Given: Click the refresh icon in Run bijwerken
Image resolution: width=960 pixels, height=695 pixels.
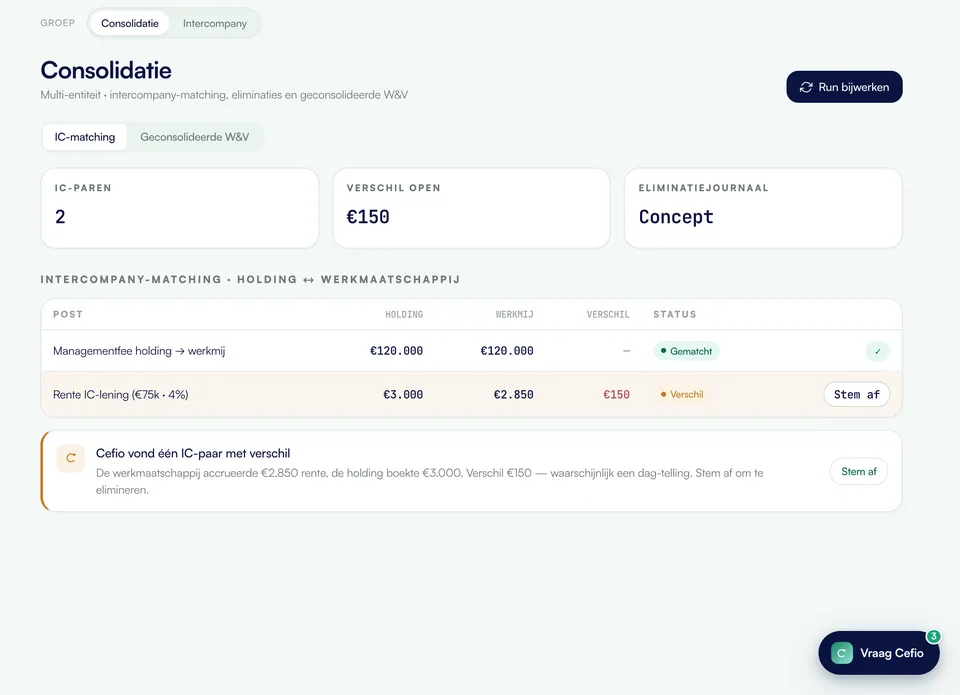Looking at the screenshot, I should pyautogui.click(x=806, y=87).
